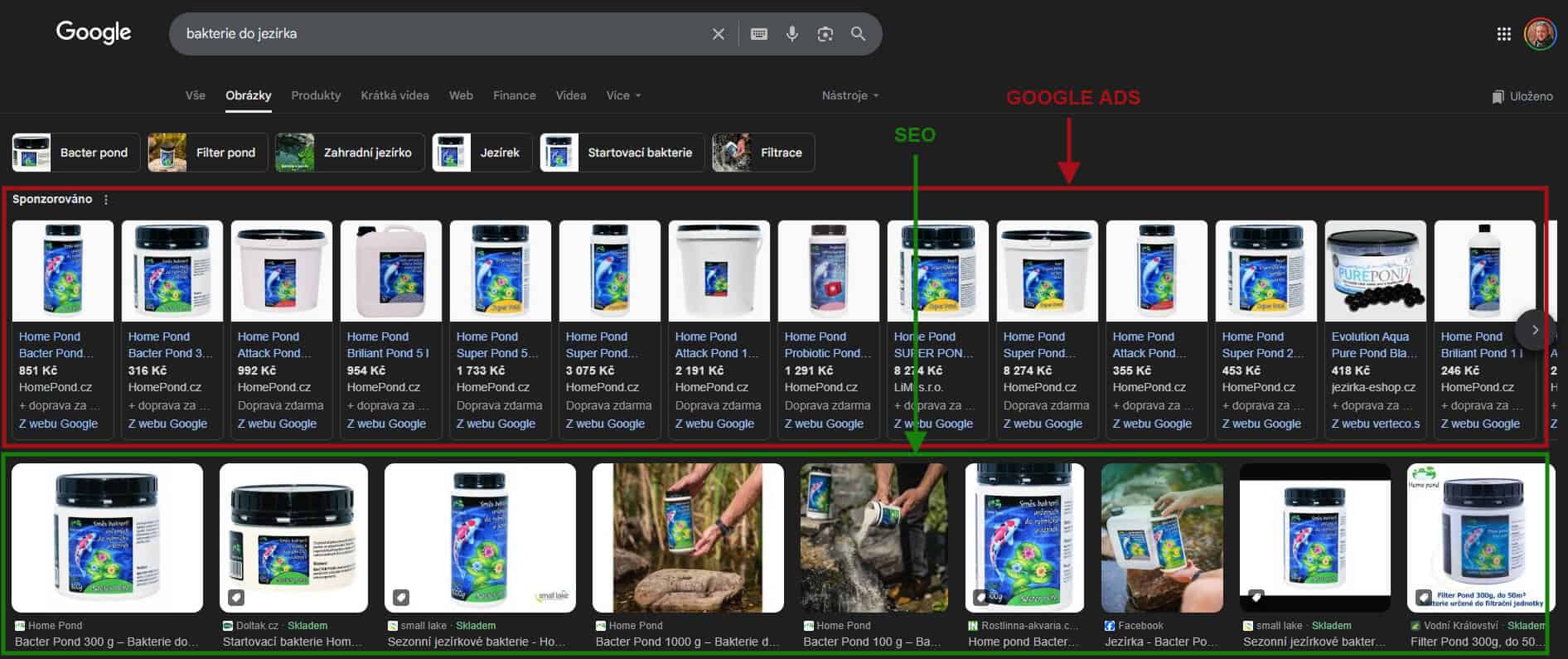The height and width of the screenshot is (659, 1568).
Task: Open the 992 Kč Attack Pond ad image
Action: click(282, 270)
